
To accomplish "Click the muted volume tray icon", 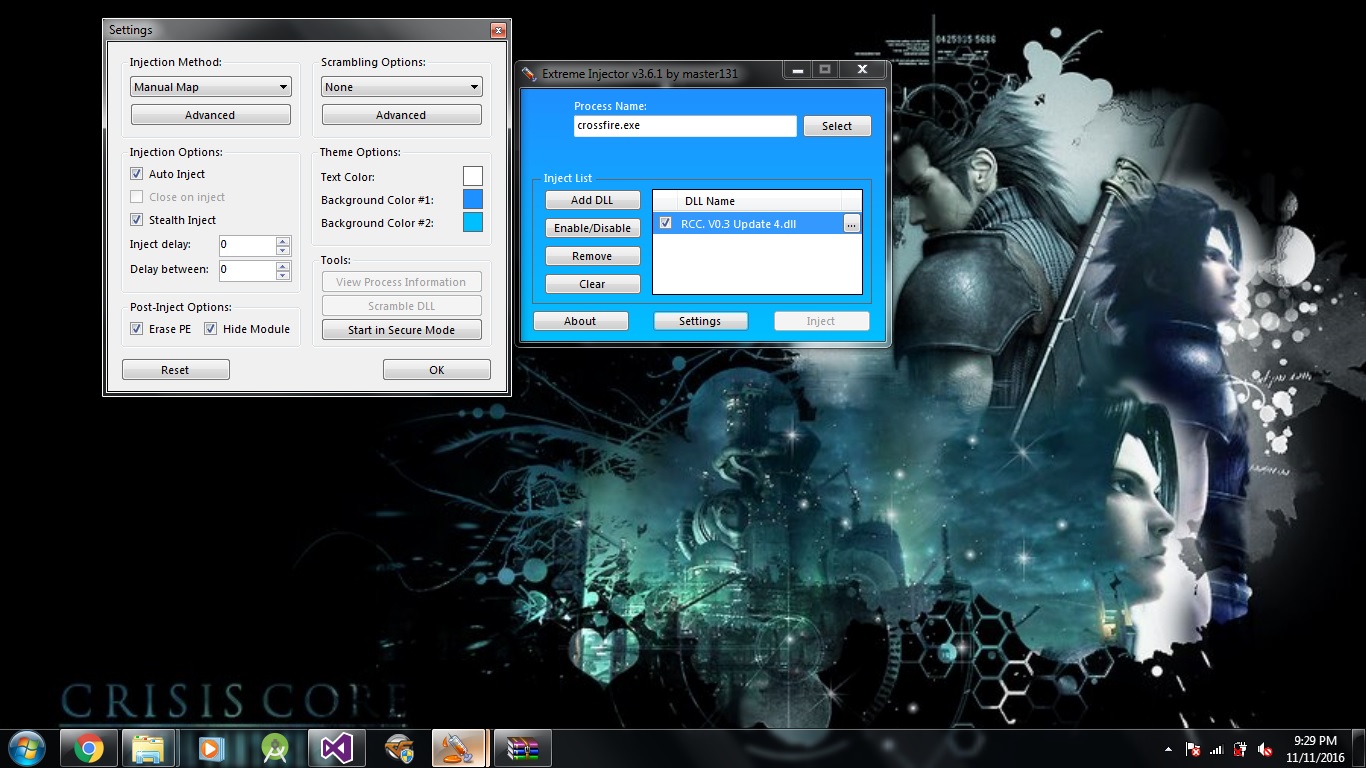I will [1265, 749].
